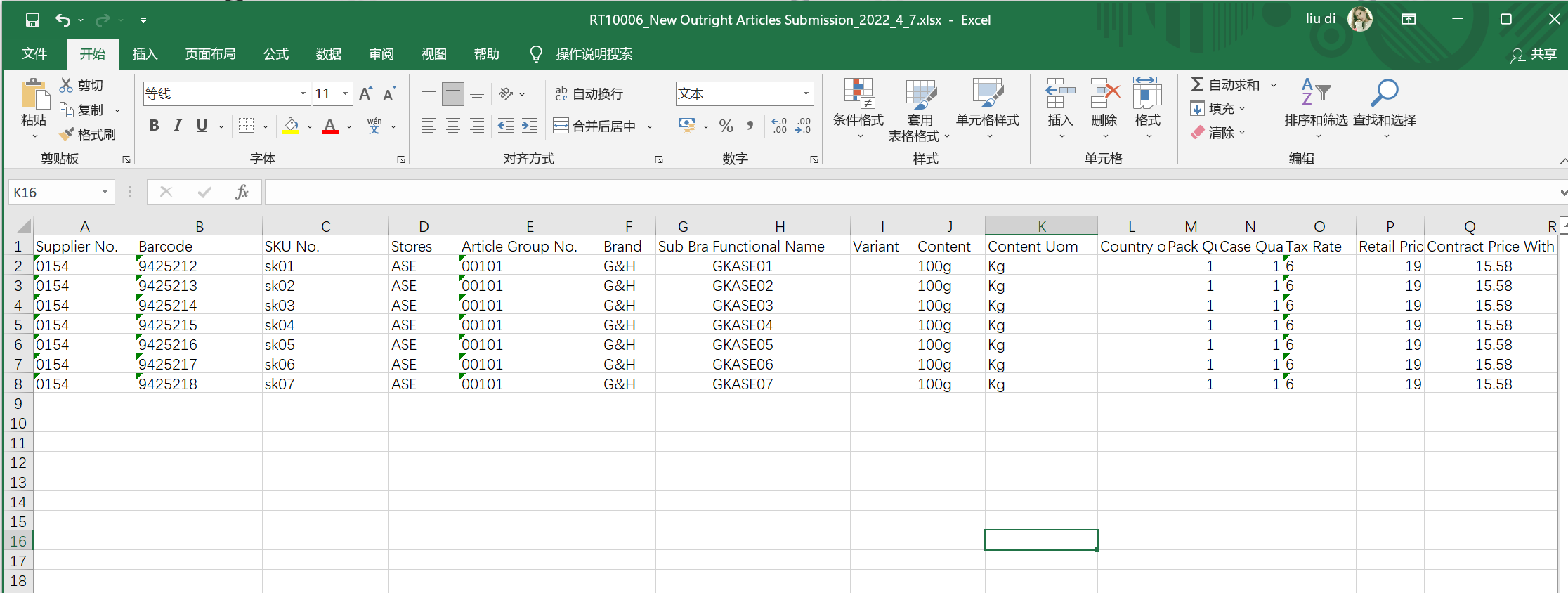Open the number format dropdown
The width and height of the screenshot is (1568, 593).
806,93
